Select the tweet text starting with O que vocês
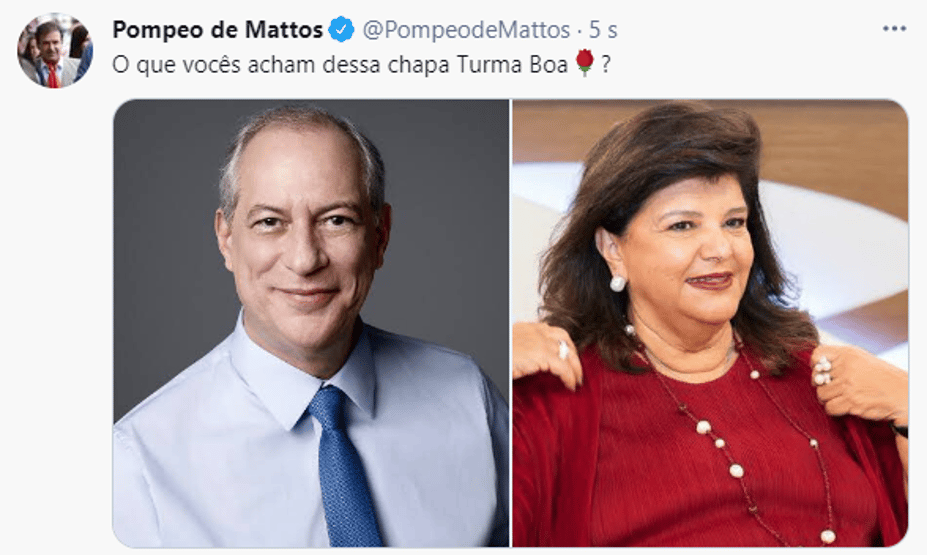The height and width of the screenshot is (555, 927). tap(361, 64)
